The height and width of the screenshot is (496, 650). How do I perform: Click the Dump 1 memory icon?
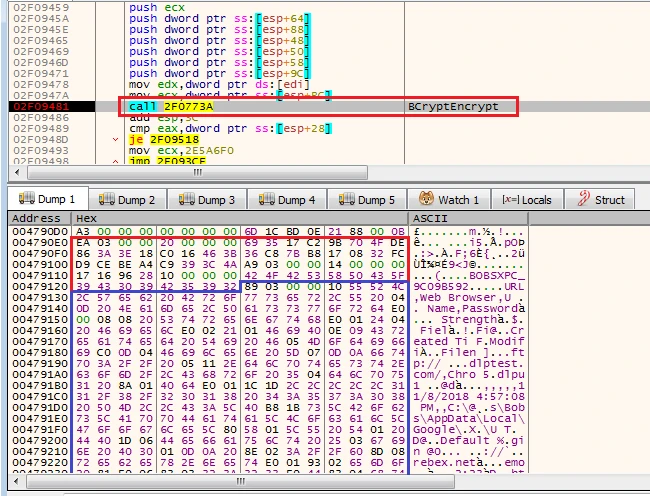tap(27, 198)
